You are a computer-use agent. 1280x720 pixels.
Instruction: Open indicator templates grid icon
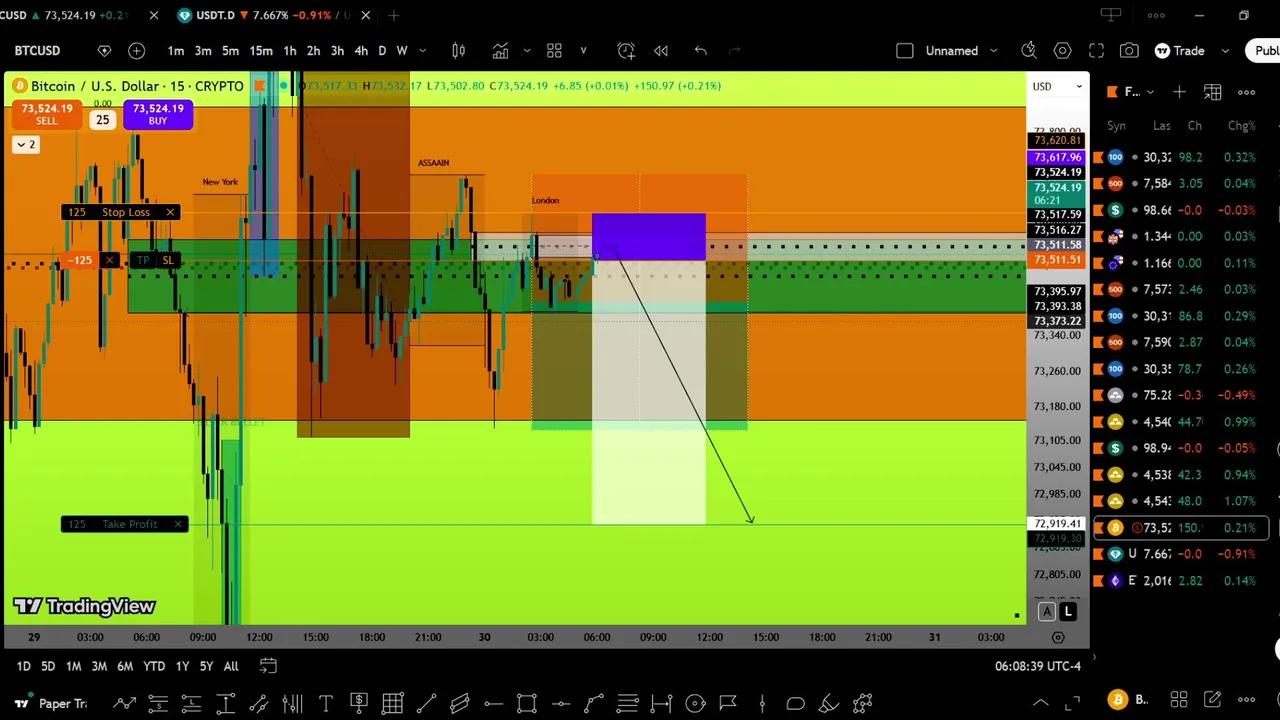click(x=554, y=51)
